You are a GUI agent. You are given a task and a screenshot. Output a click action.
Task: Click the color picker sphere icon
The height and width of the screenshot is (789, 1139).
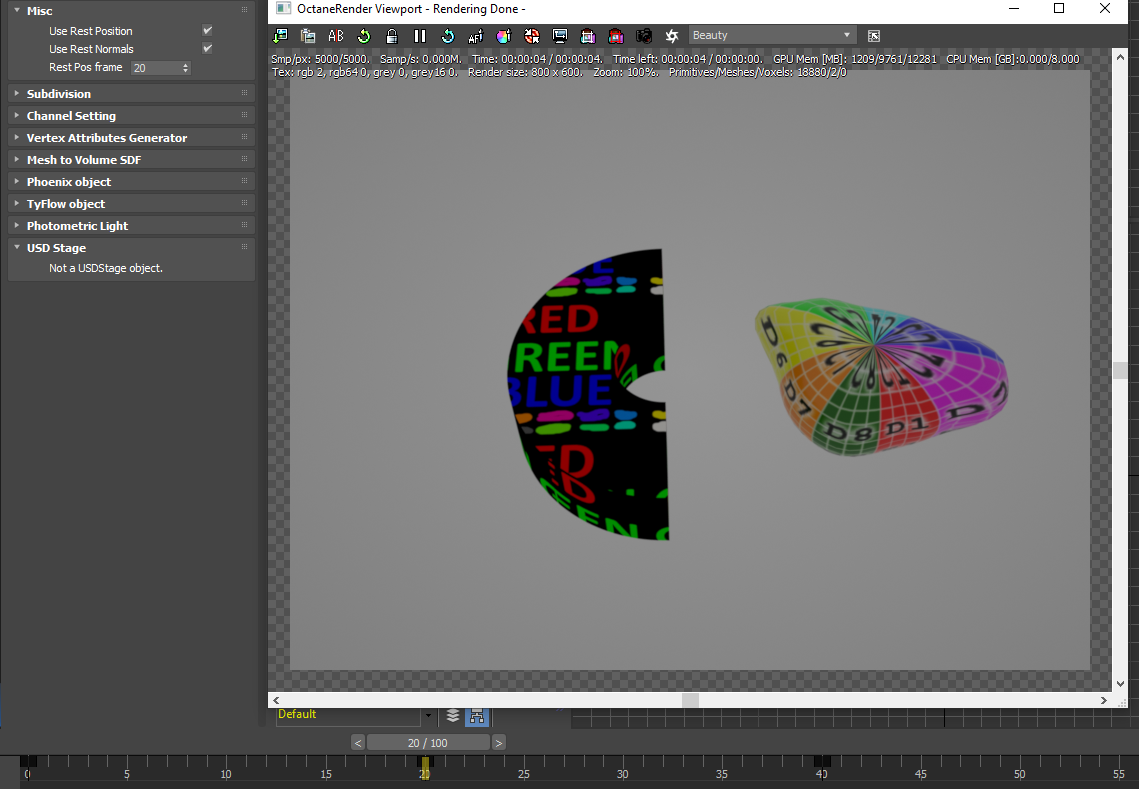pyautogui.click(x=504, y=36)
